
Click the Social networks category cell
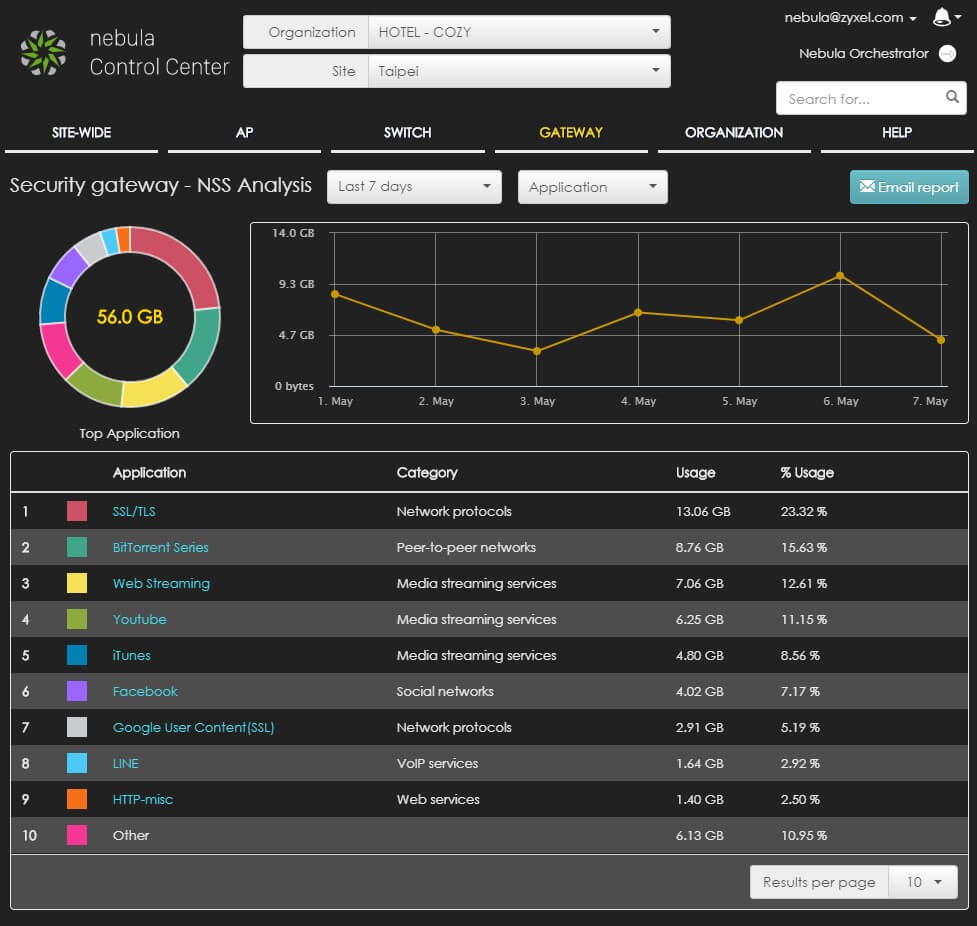click(x=445, y=691)
